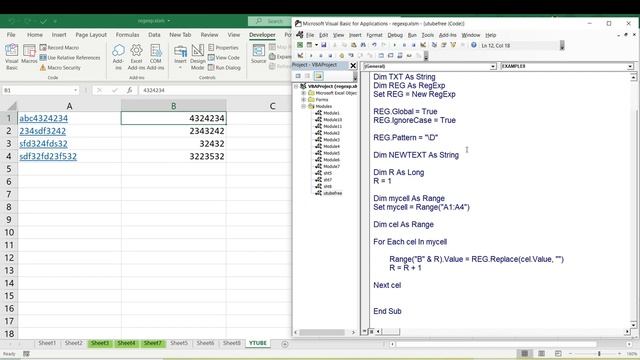Screen dimensions: 640x360
Task: Switch to Normal view in status bar
Action: pyautogui.click(x=524, y=353)
